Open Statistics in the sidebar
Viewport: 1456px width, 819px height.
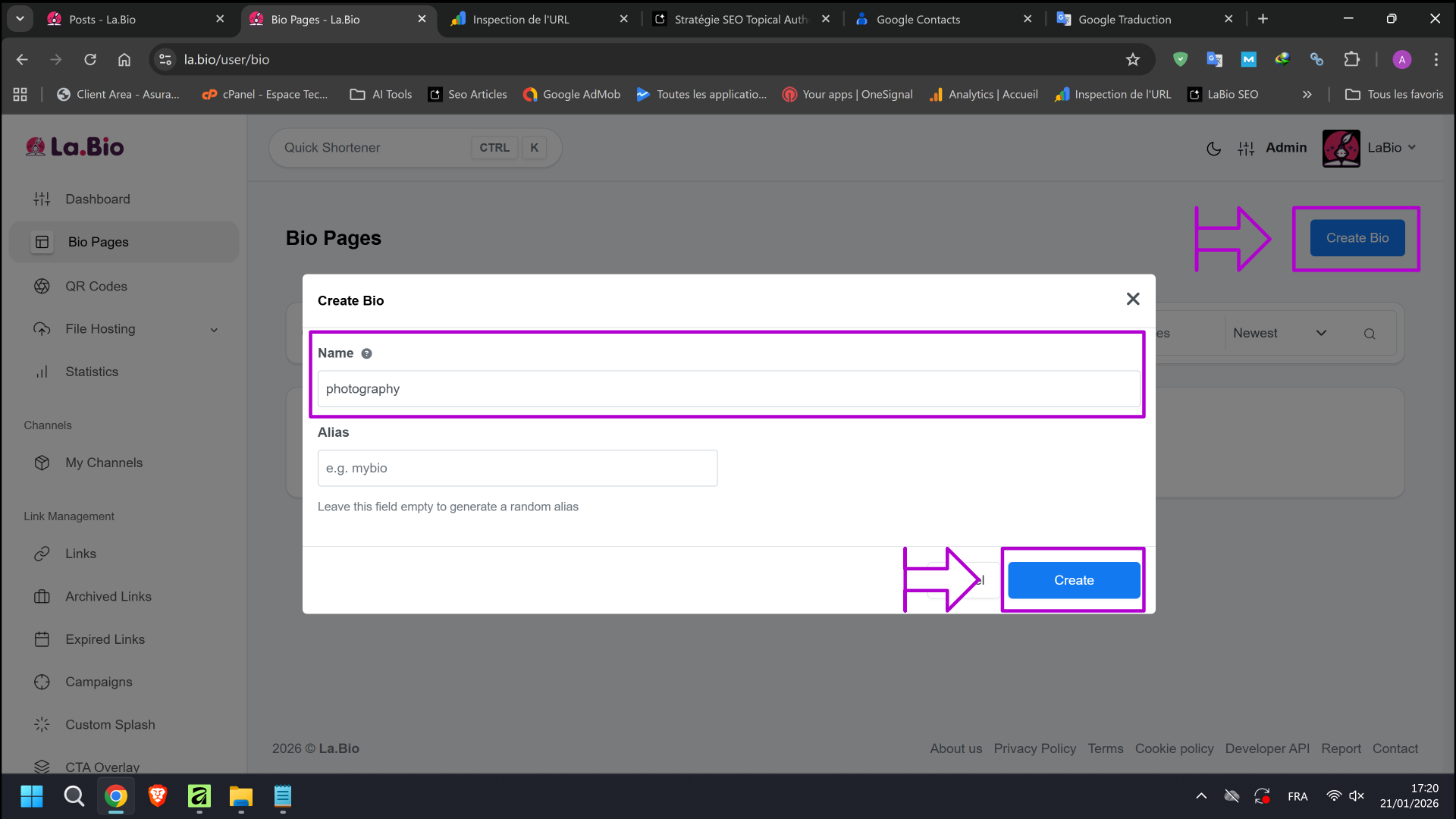pyautogui.click(x=92, y=372)
